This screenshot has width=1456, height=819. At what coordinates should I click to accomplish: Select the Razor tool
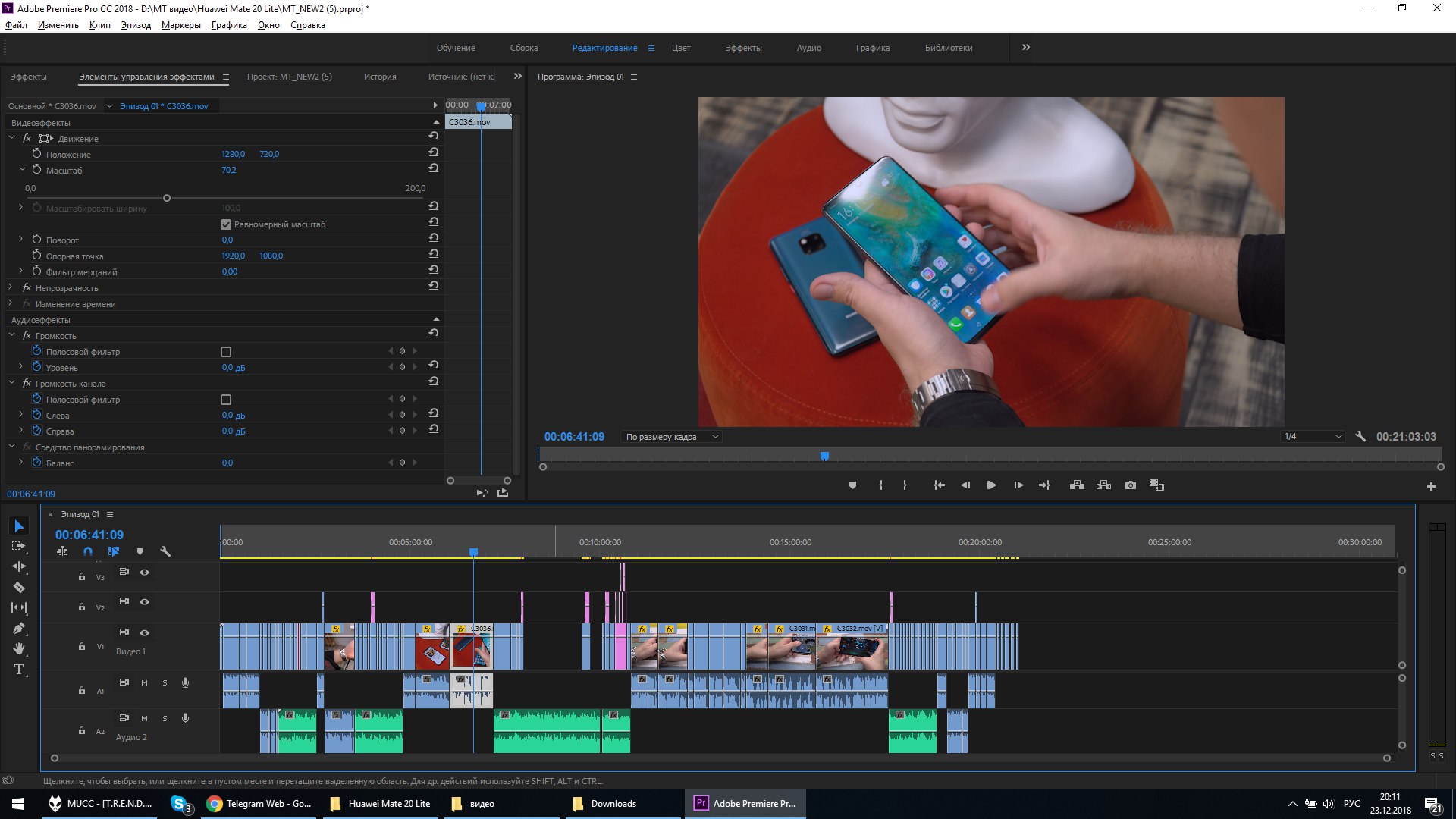tap(19, 587)
